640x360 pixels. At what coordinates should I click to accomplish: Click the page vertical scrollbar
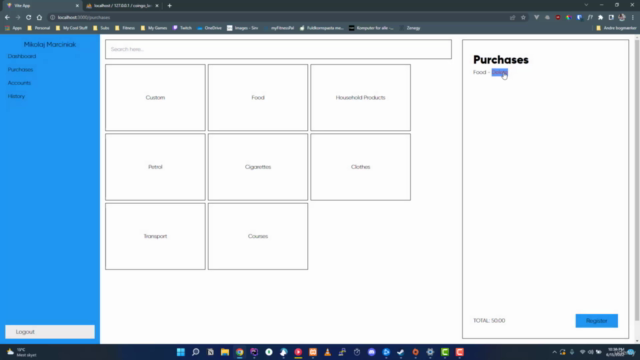click(637, 180)
